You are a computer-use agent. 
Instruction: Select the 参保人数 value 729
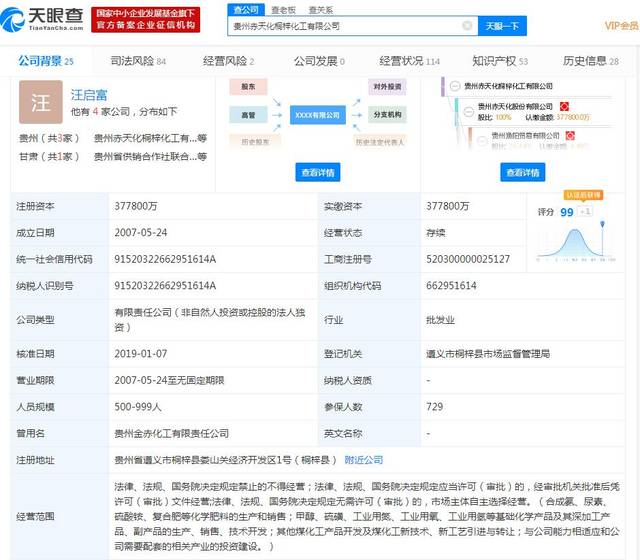[434, 407]
